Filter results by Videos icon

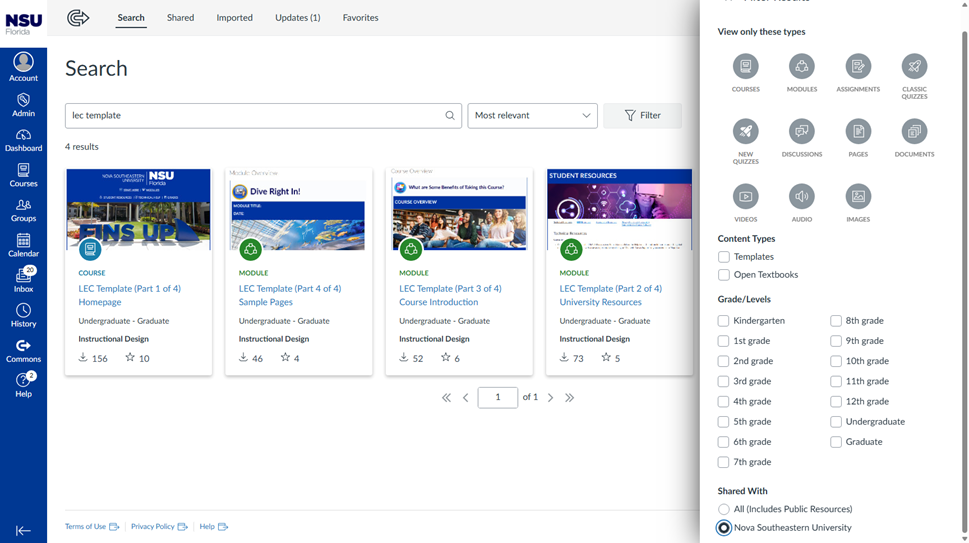[745, 197]
